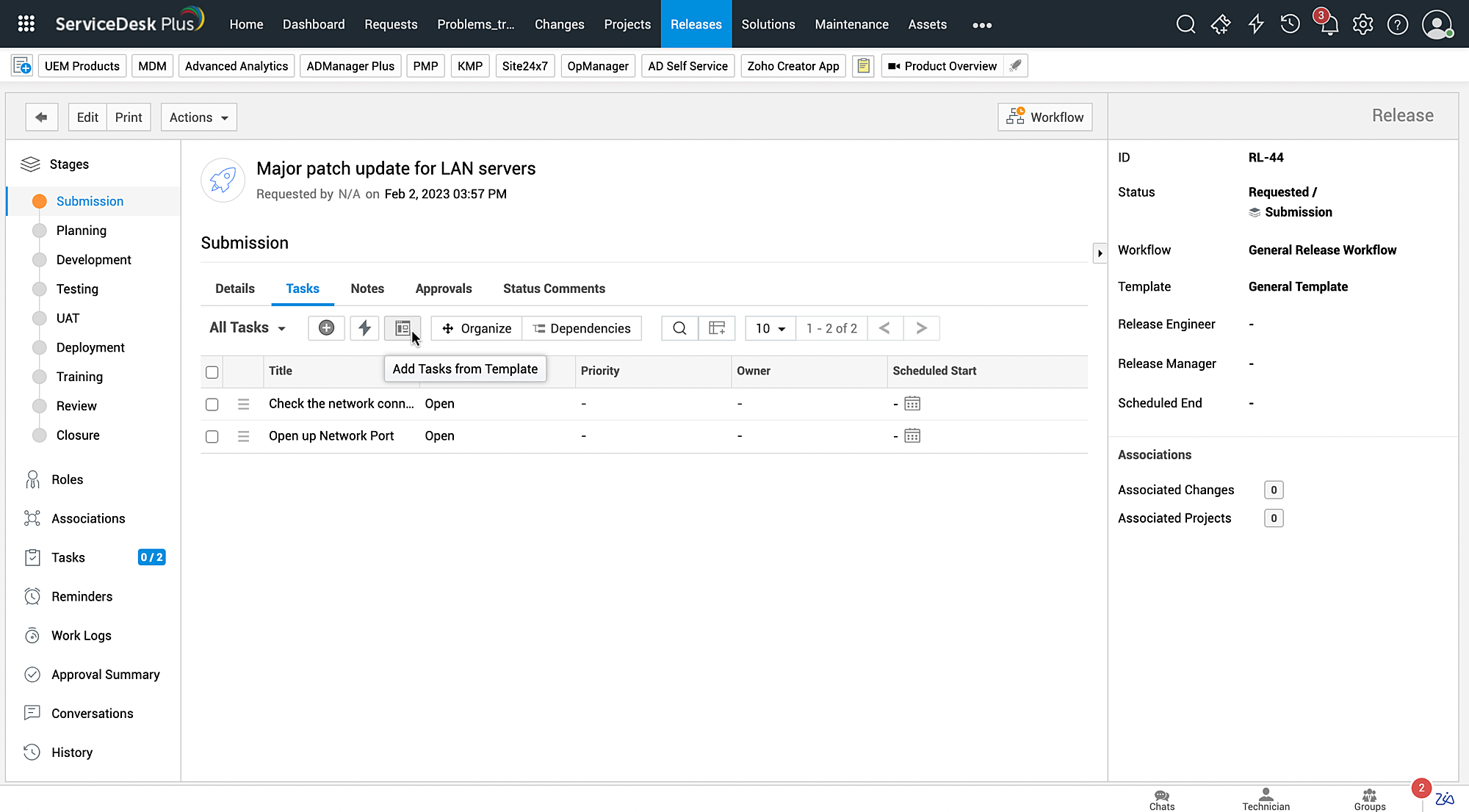Screen dimensions: 1469x812
Task: Open the Requests module
Action: click(391, 24)
